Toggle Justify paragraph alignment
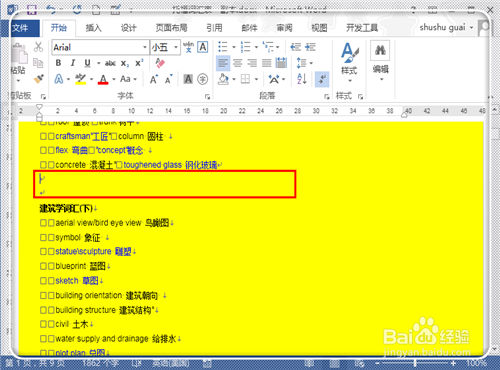The height and width of the screenshot is (370, 500). tap(267, 63)
